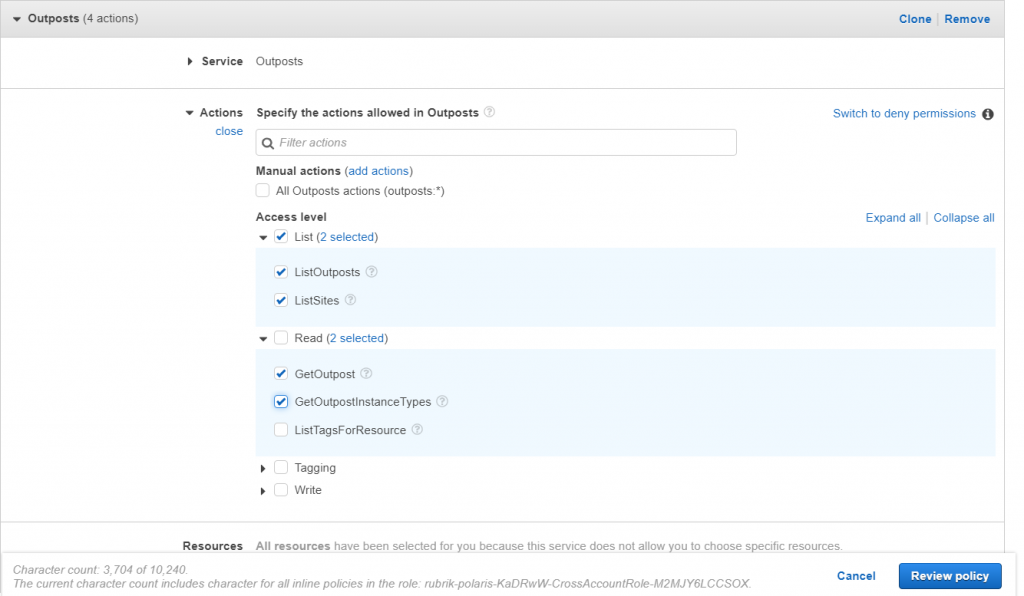Expand the Tagging access level
Screen dimensions: 1024x596
(x=263, y=469)
